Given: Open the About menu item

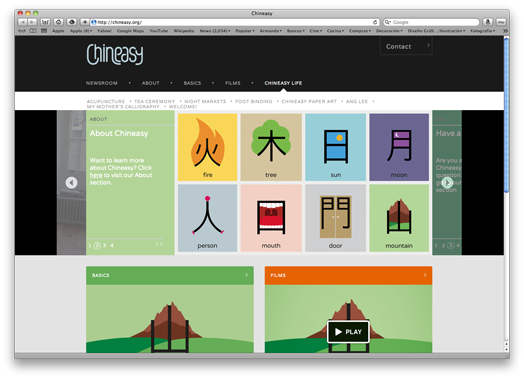Looking at the screenshot, I should (x=150, y=83).
